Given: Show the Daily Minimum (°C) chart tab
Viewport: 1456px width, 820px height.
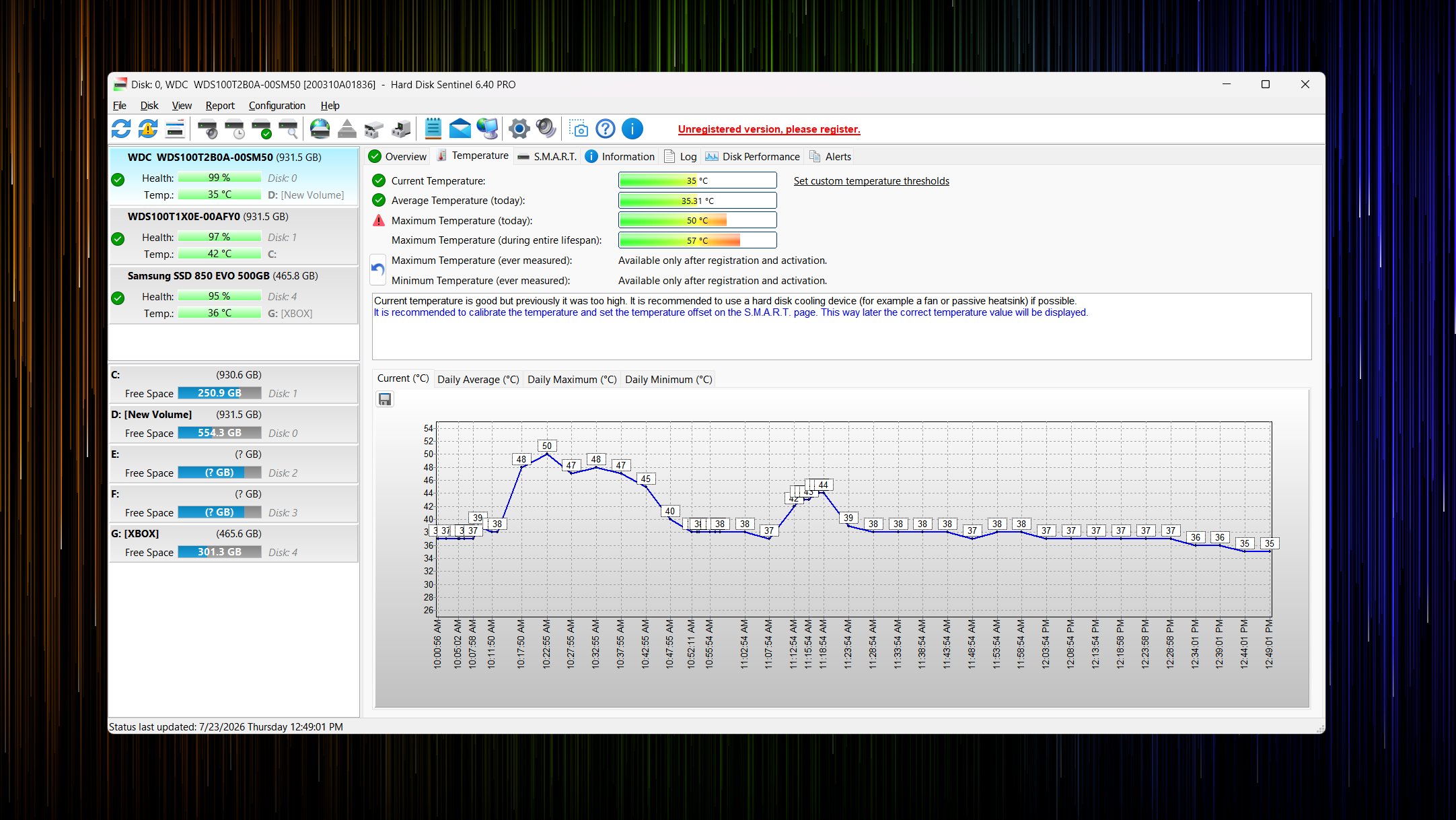Looking at the screenshot, I should click(x=669, y=380).
